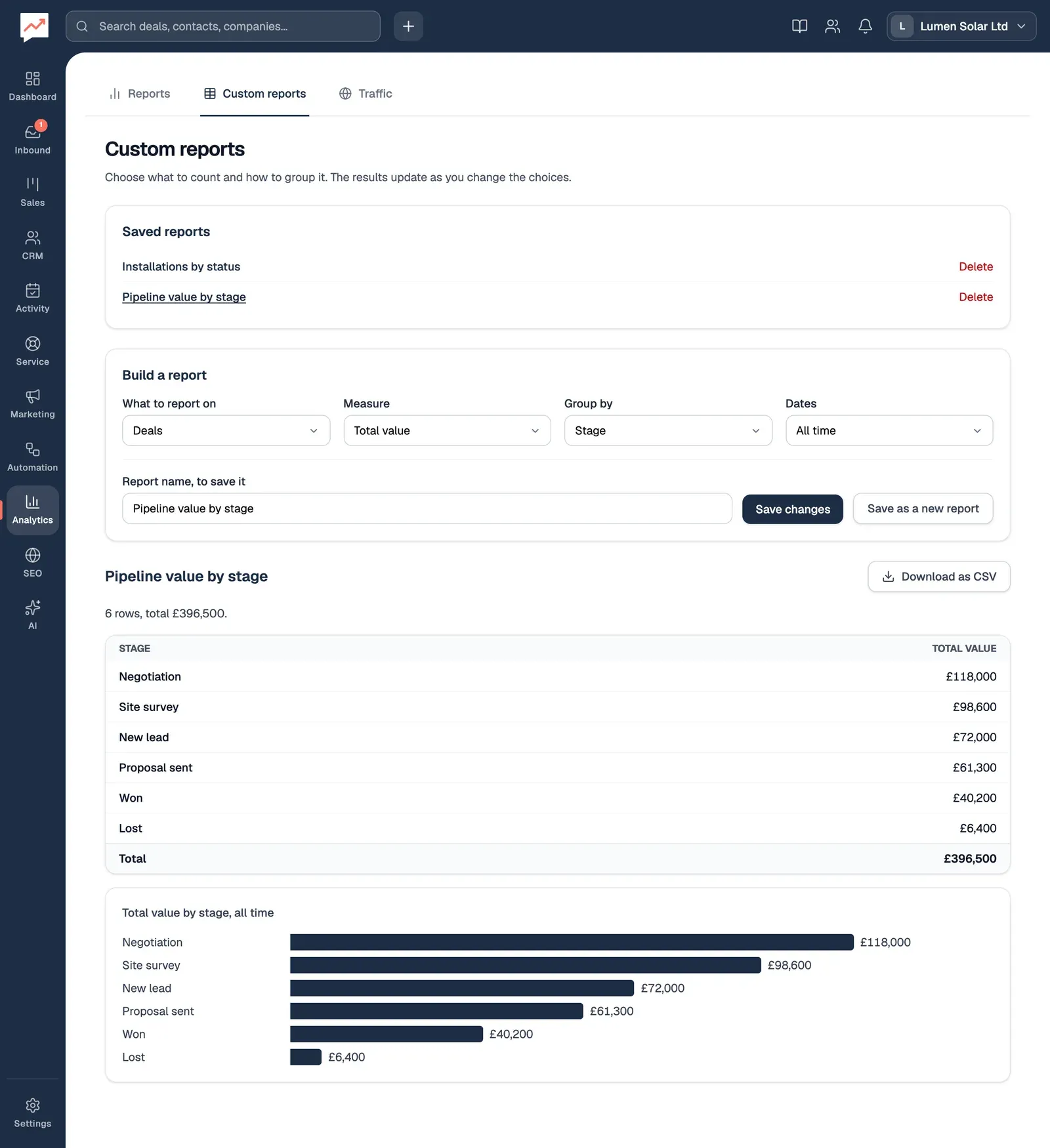This screenshot has height=1148, width=1050.
Task: Open the documentation book icon
Action: (x=799, y=26)
